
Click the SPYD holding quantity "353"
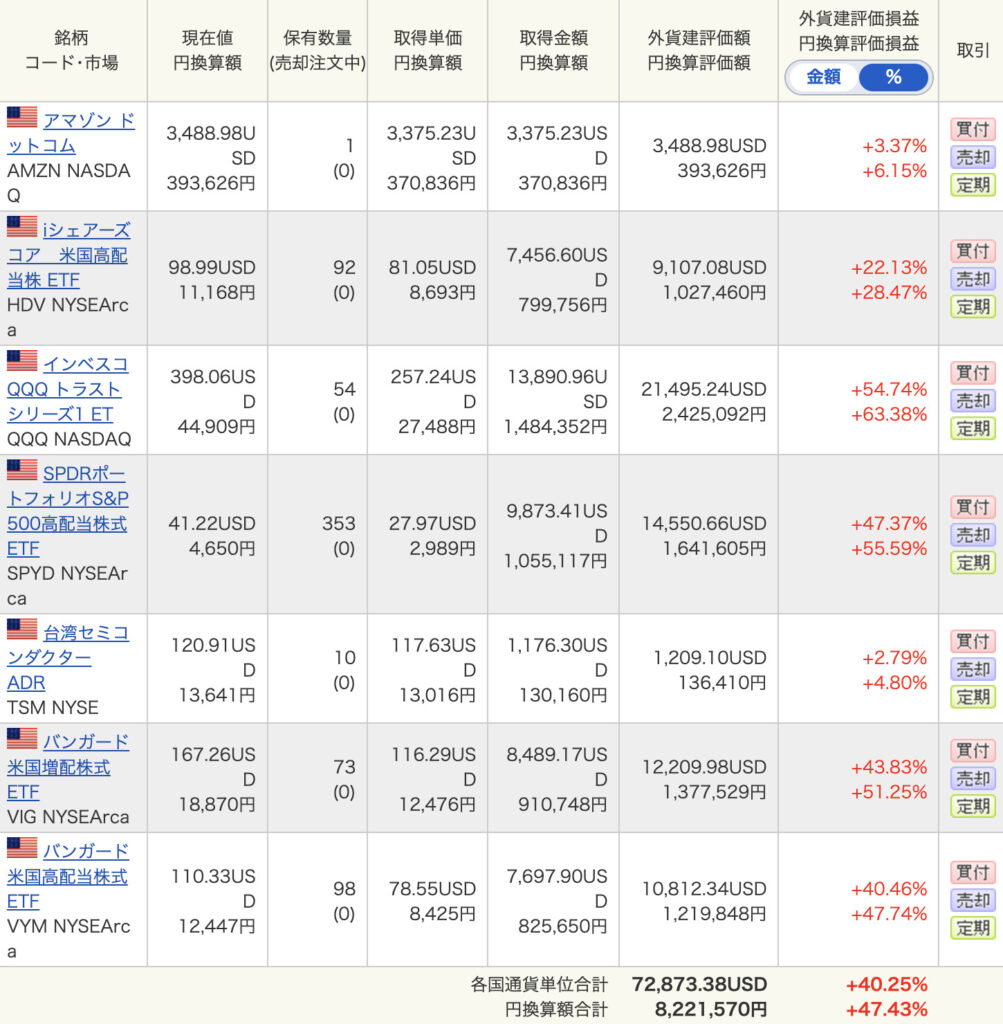tap(338, 523)
